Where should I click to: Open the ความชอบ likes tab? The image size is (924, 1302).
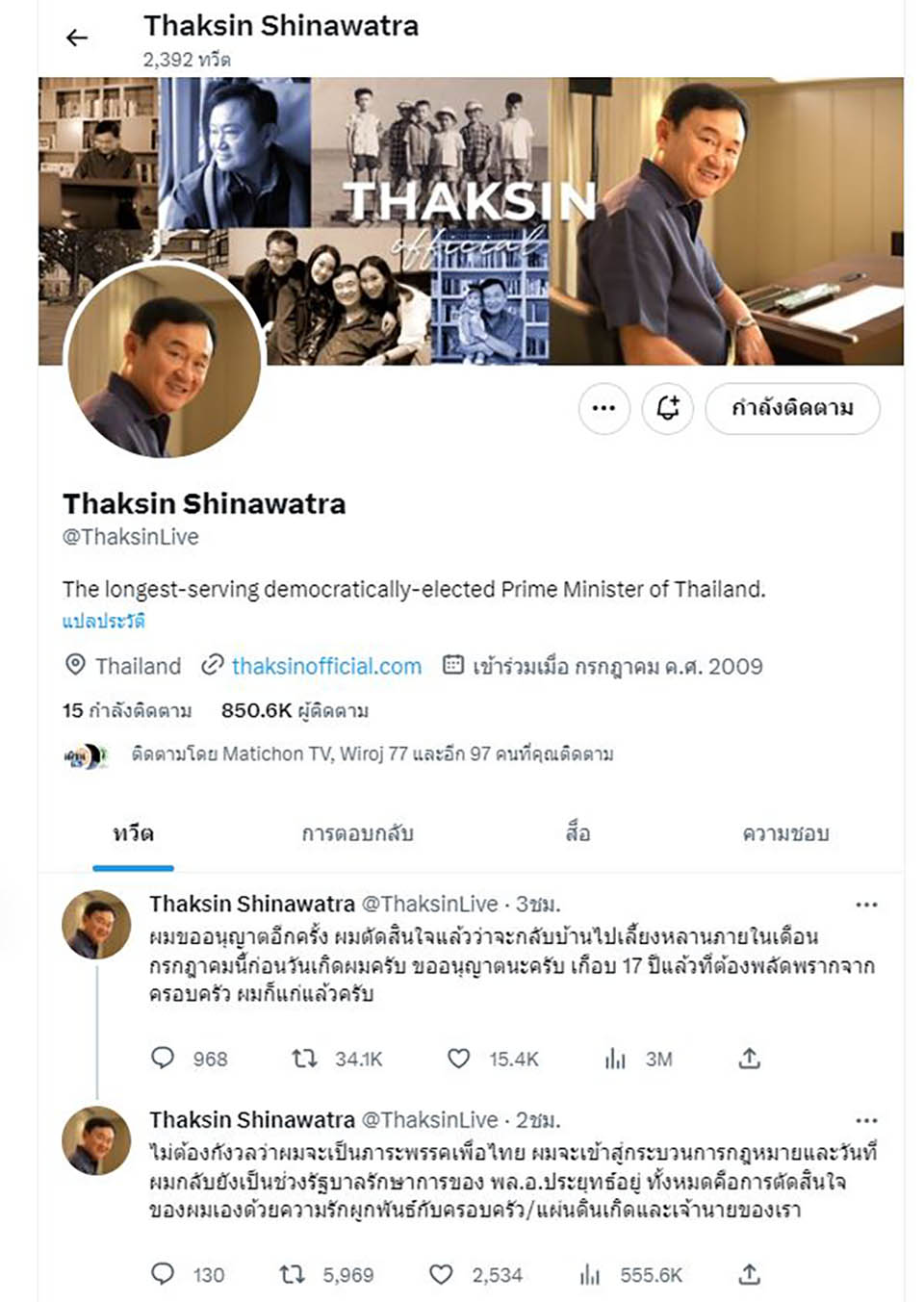tap(785, 833)
